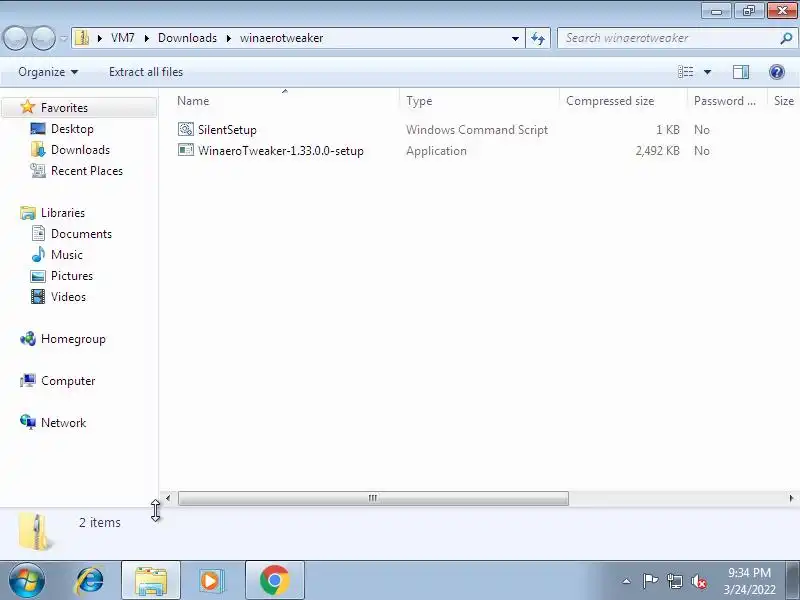800x600 pixels.
Task: Launch Internet Explorer from the taskbar
Action: tap(90, 581)
